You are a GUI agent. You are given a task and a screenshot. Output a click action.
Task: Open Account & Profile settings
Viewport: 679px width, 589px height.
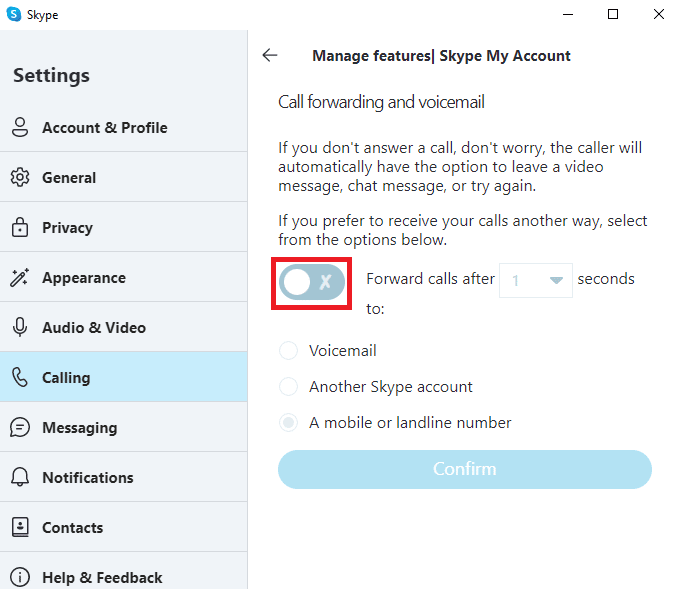[x=124, y=127]
